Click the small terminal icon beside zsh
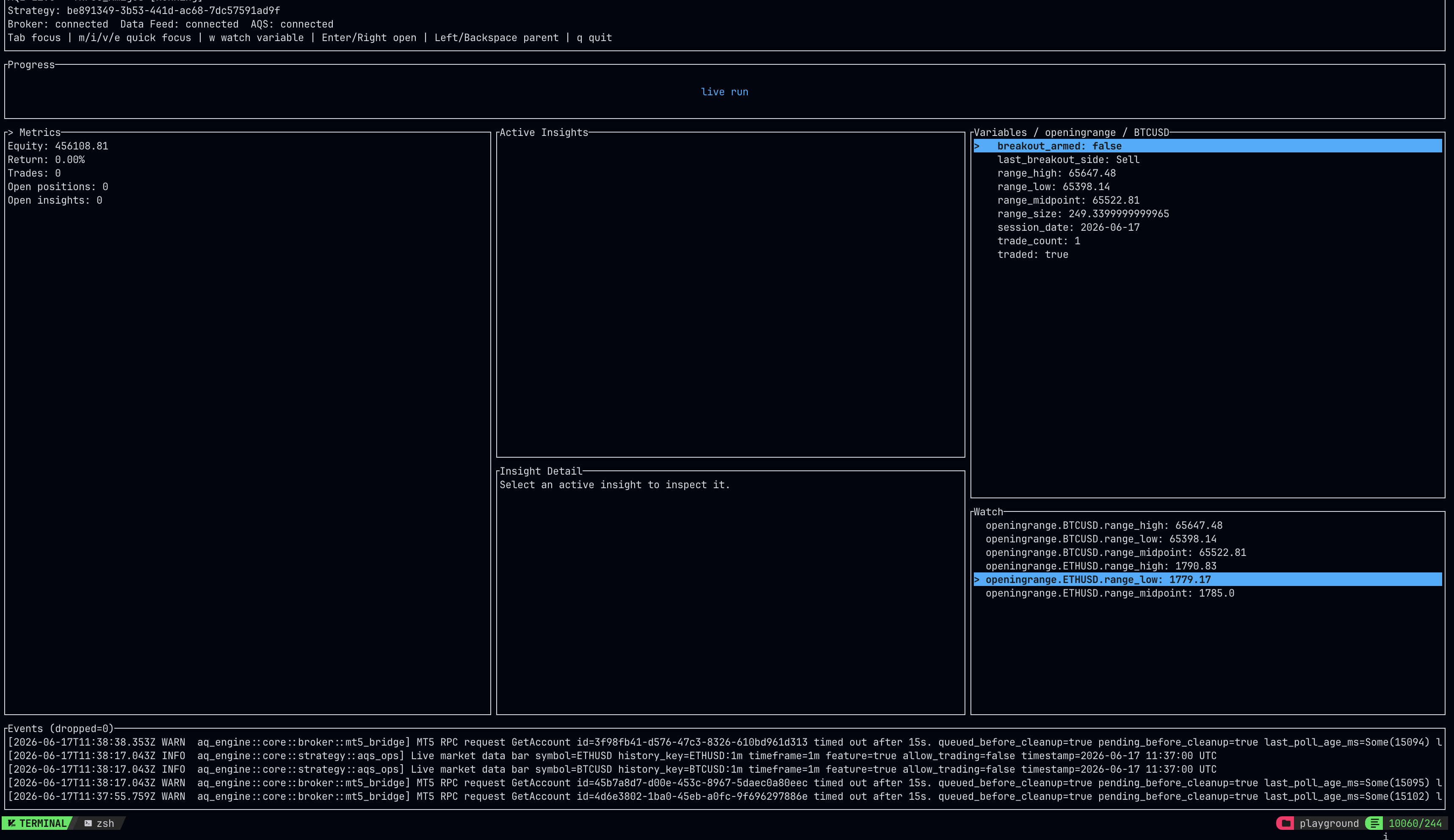 tap(88, 823)
